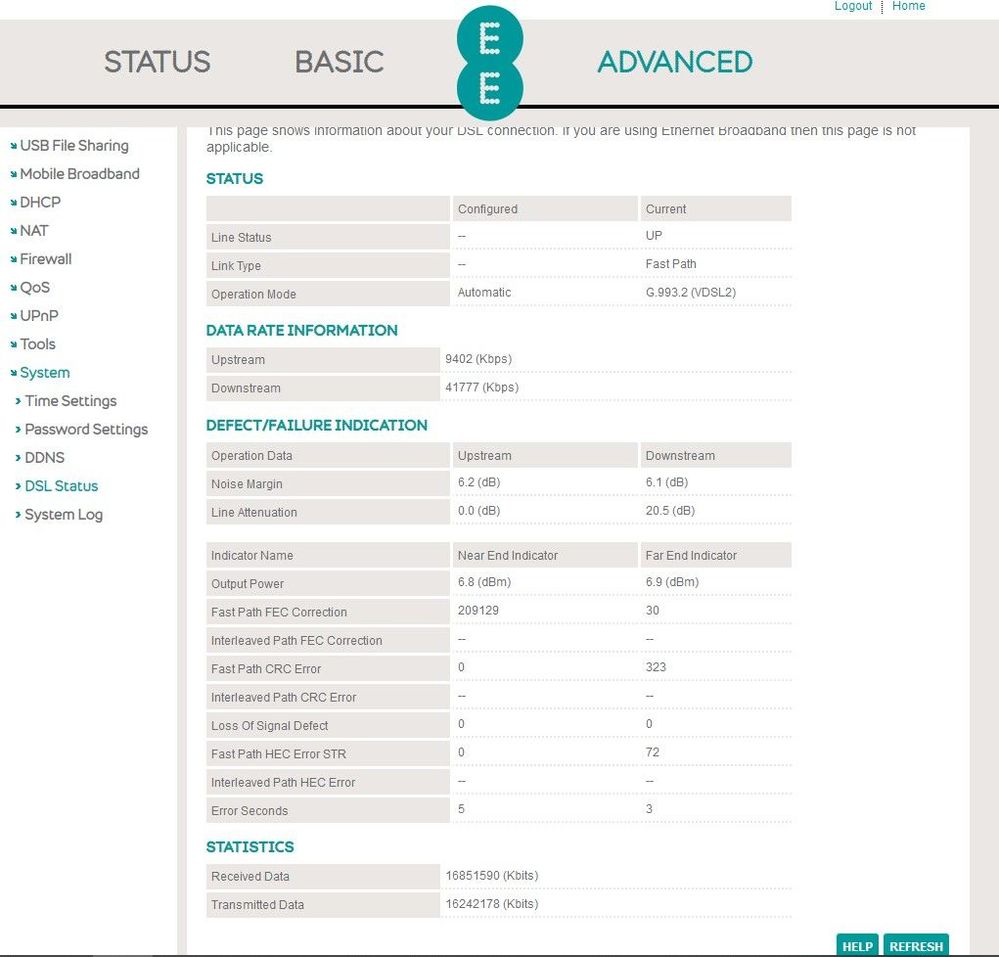Select UPnP from the sidebar
The height and width of the screenshot is (957, 999).
[40, 316]
